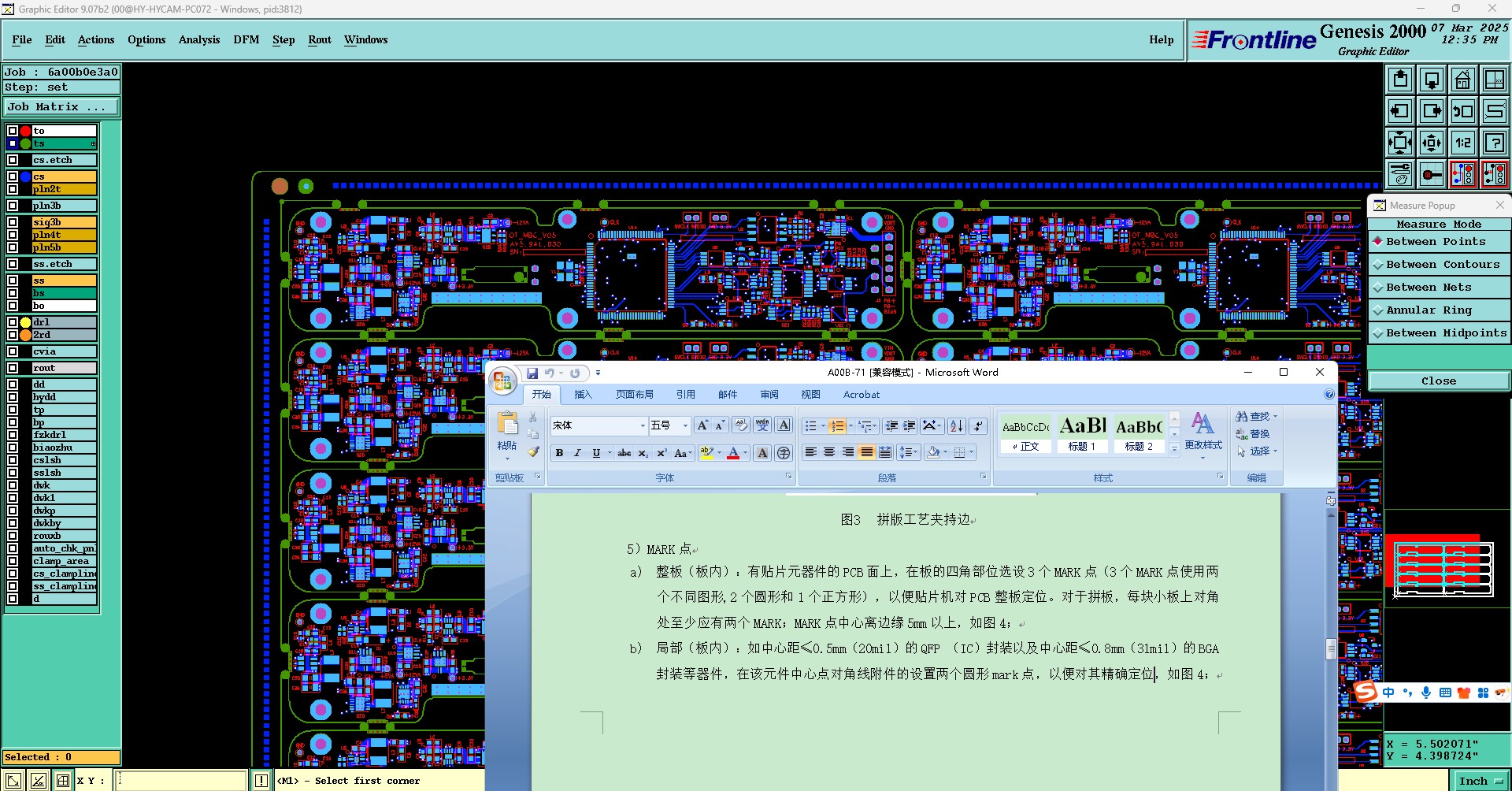Screen dimensions: 1512x791
Task: Toggle the checkbox for layer cvia
Action: 13,351
